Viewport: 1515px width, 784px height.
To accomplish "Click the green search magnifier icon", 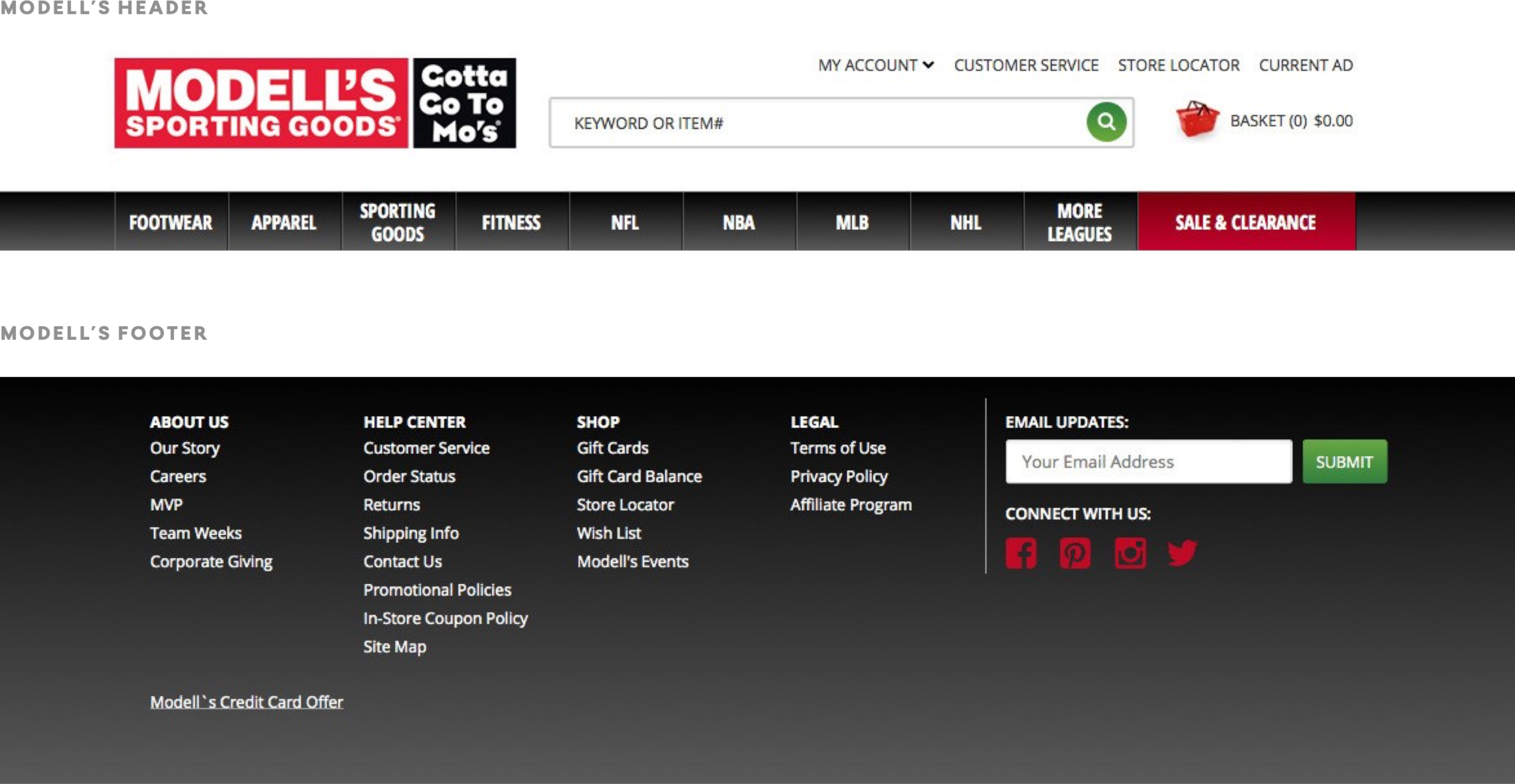I will click(x=1106, y=122).
